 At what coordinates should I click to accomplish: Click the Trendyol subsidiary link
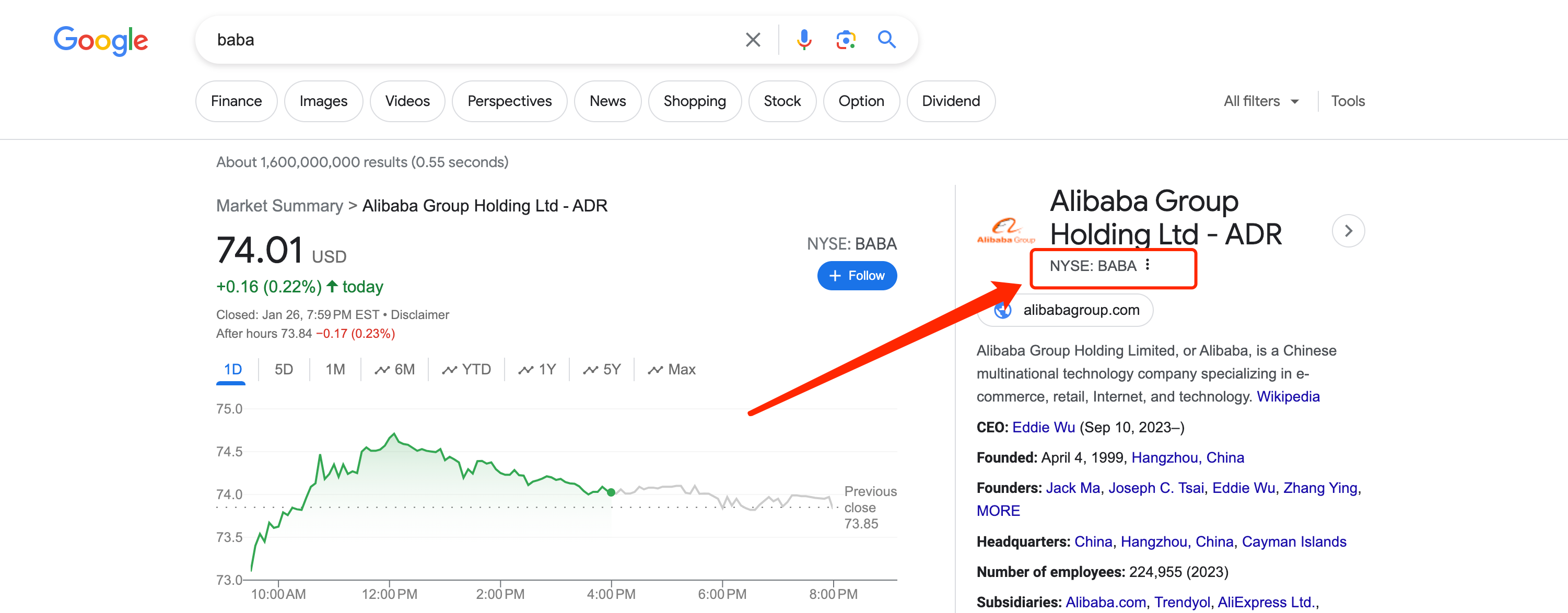pos(1181,602)
